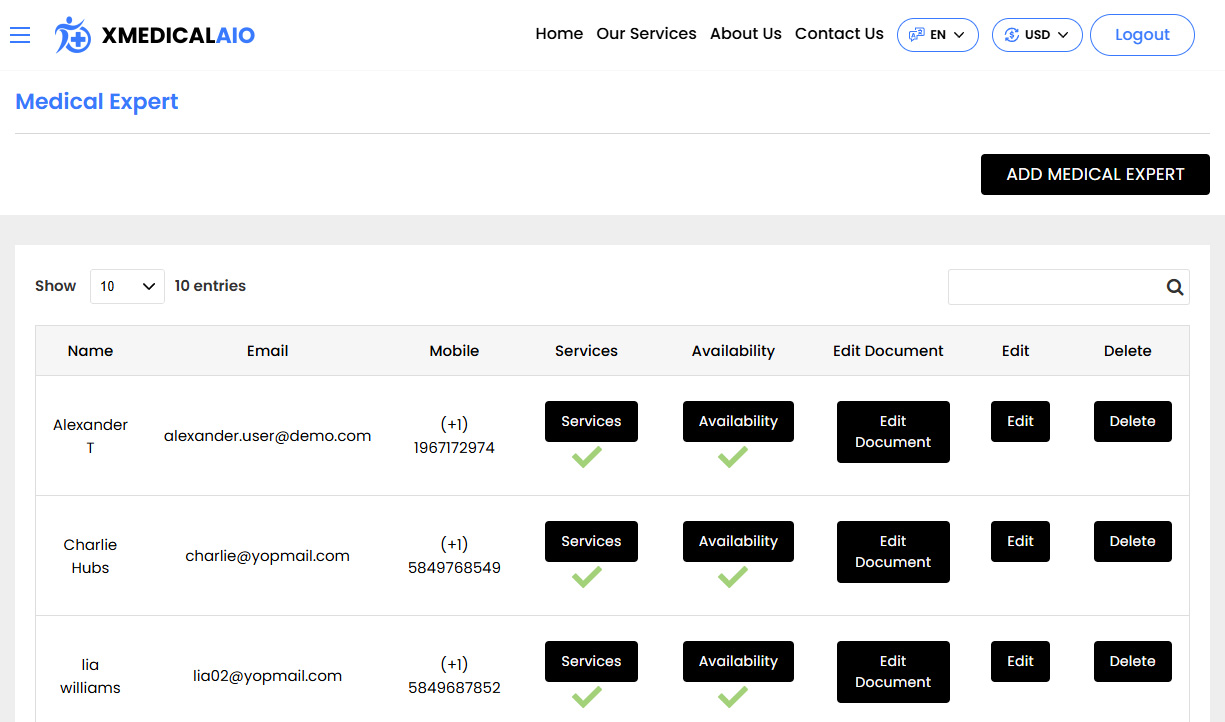Viewport: 1225px width, 722px height.
Task: Click the currency icon beside USD
Action: pos(1011,35)
